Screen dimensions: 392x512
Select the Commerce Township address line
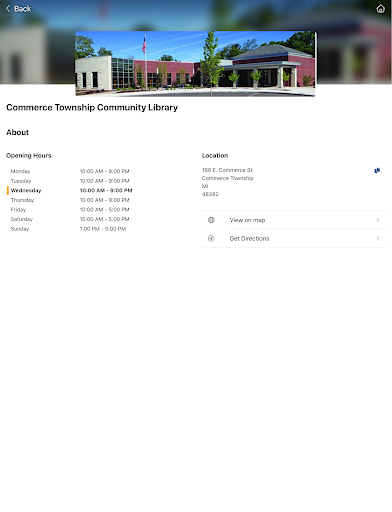point(228,178)
